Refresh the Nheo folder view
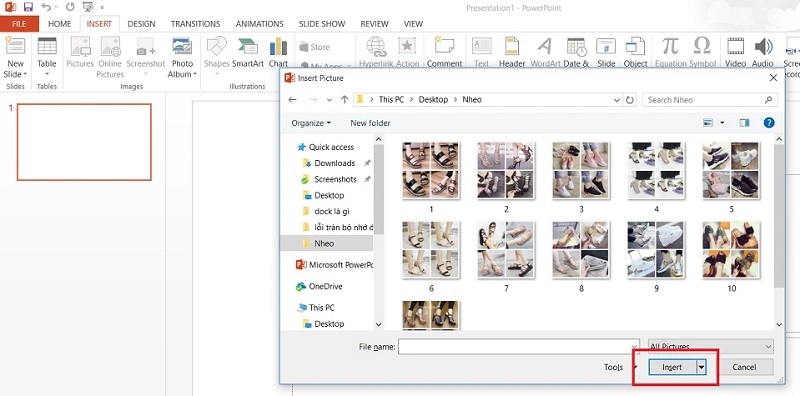This screenshot has width=800, height=396. click(630, 100)
